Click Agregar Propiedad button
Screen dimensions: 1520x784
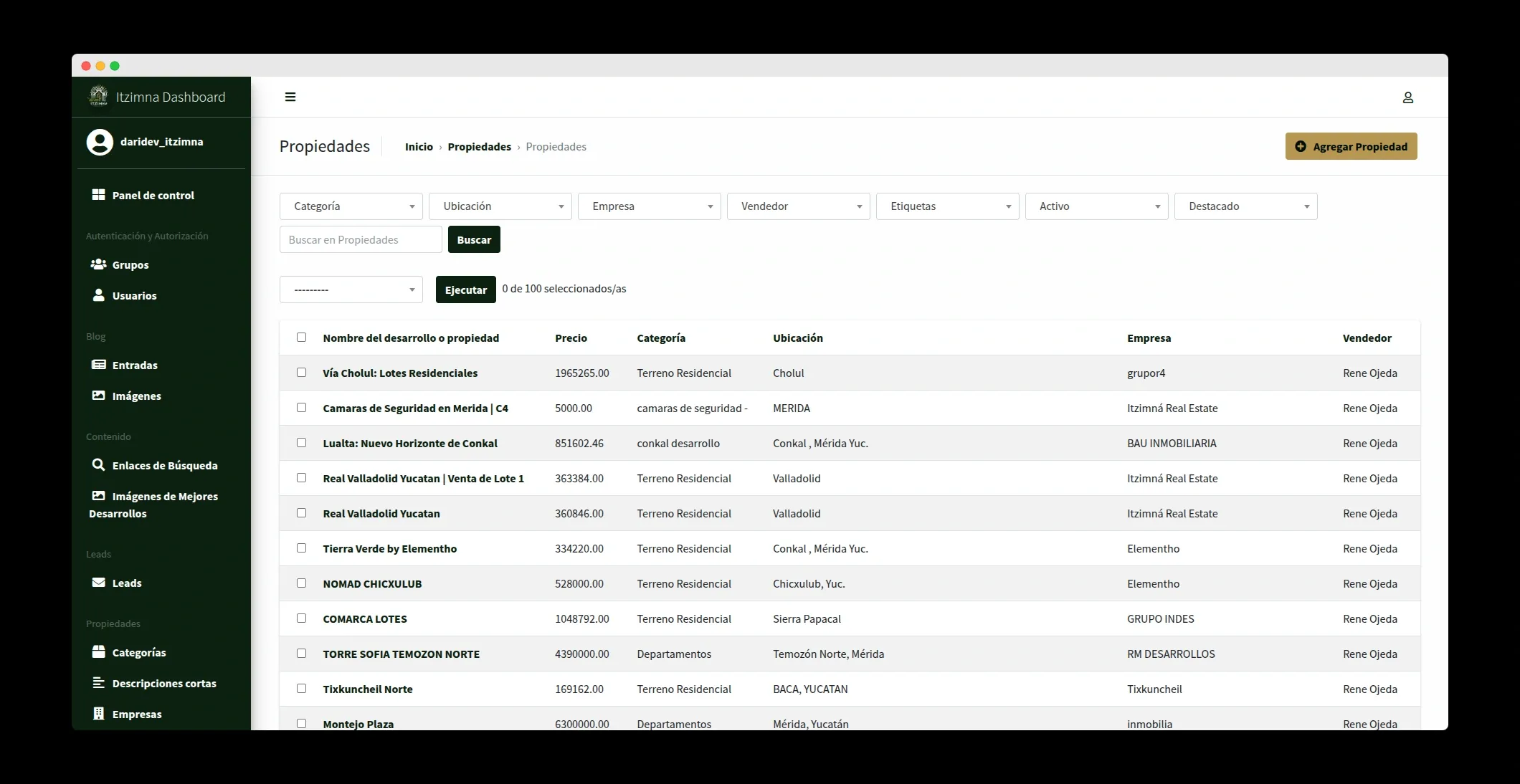(1351, 146)
